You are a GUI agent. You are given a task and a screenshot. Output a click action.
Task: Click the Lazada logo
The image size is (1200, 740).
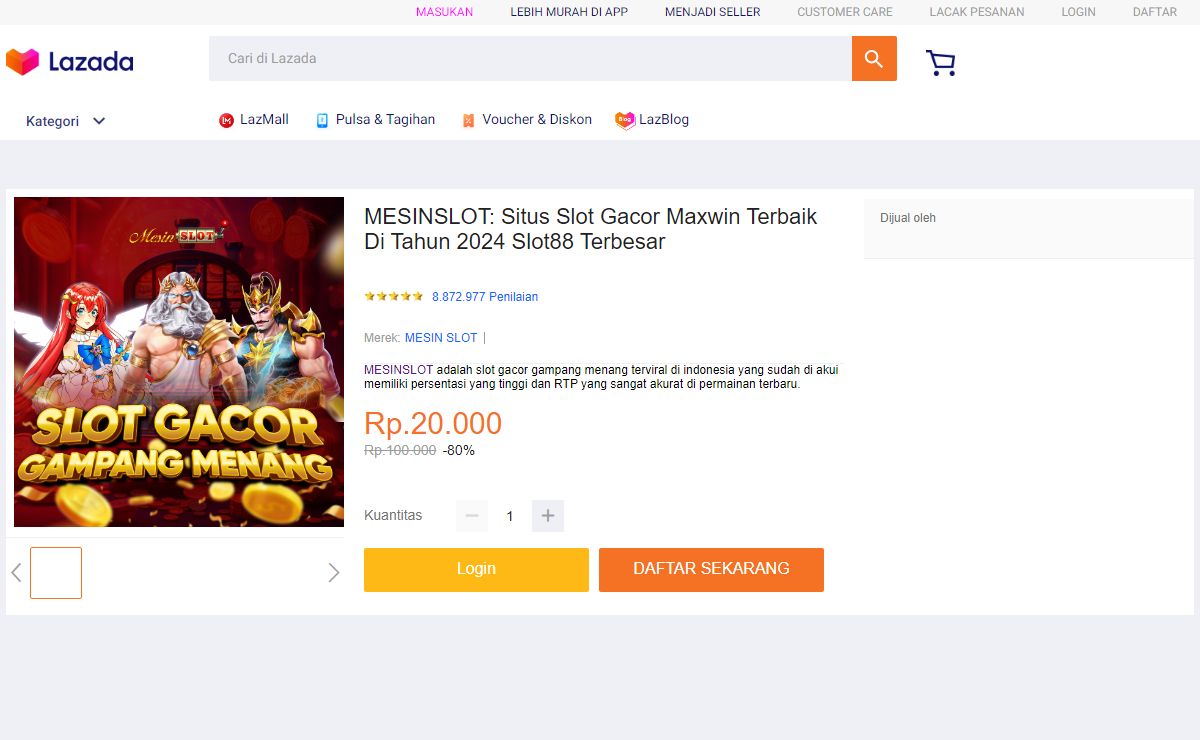click(69, 62)
